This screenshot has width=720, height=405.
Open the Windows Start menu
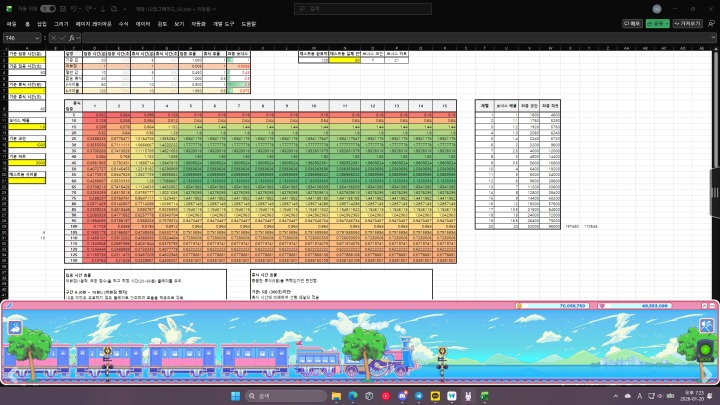coord(237,396)
